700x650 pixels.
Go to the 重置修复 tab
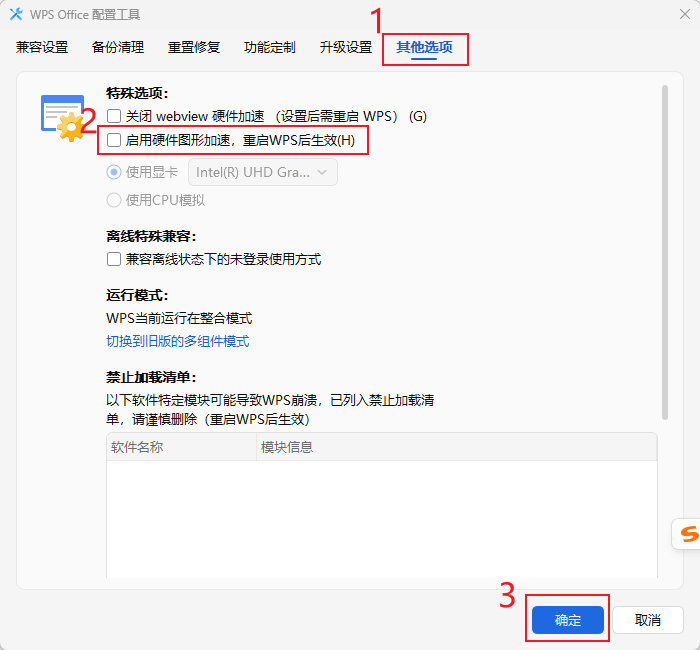[x=194, y=47]
